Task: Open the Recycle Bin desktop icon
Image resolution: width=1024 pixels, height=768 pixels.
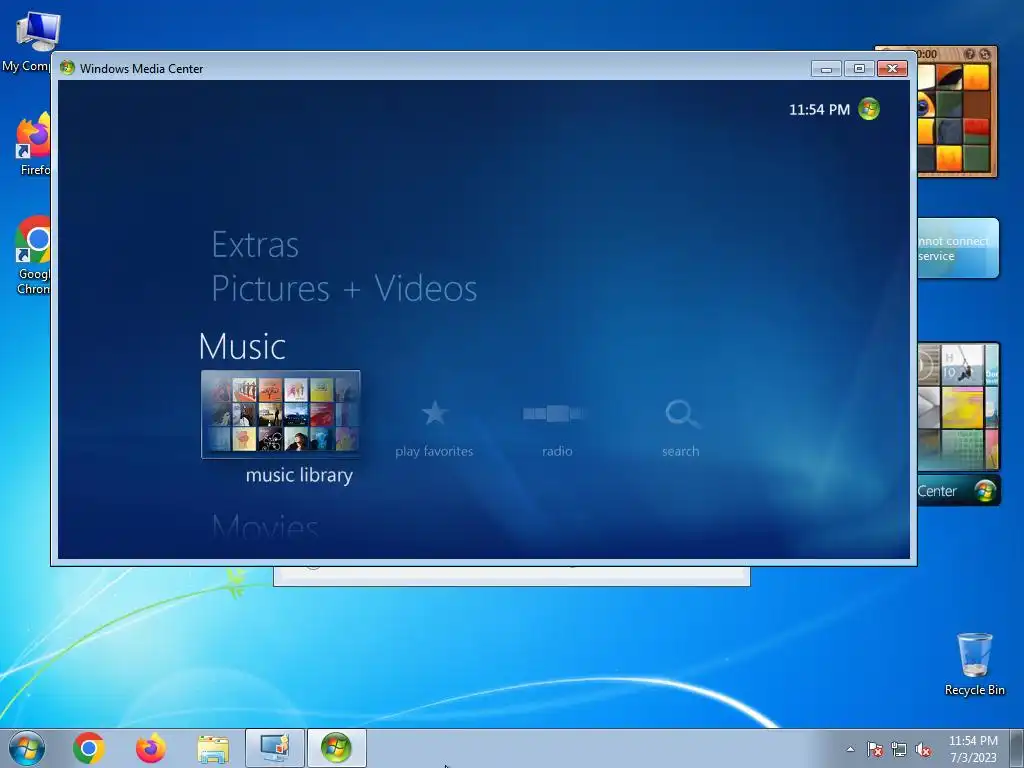Action: pos(974,664)
